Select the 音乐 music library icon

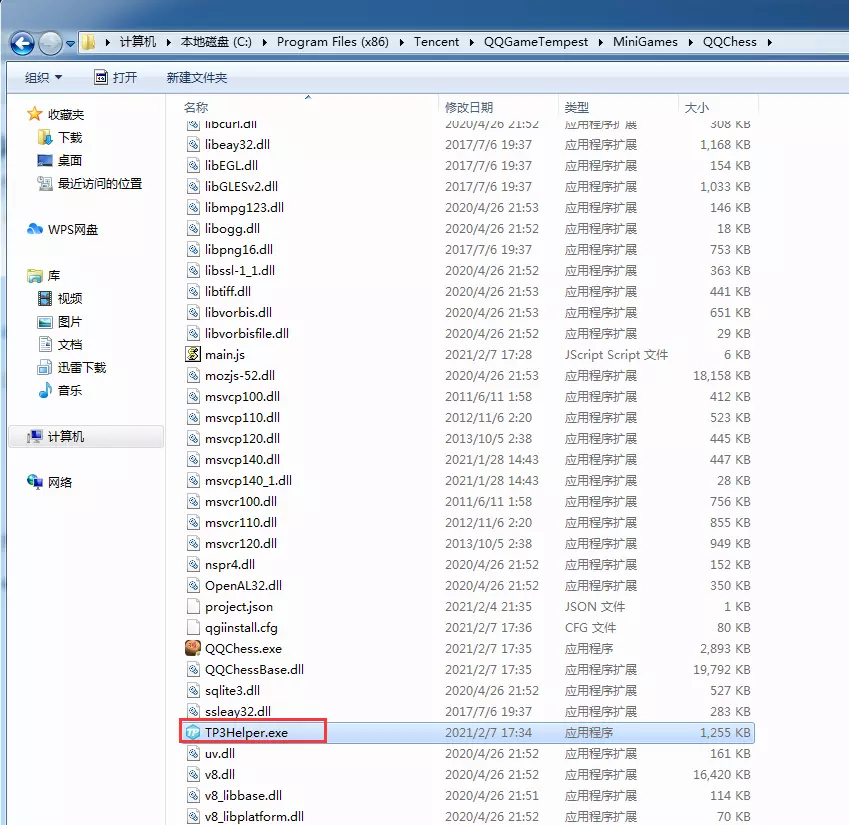(x=45, y=391)
